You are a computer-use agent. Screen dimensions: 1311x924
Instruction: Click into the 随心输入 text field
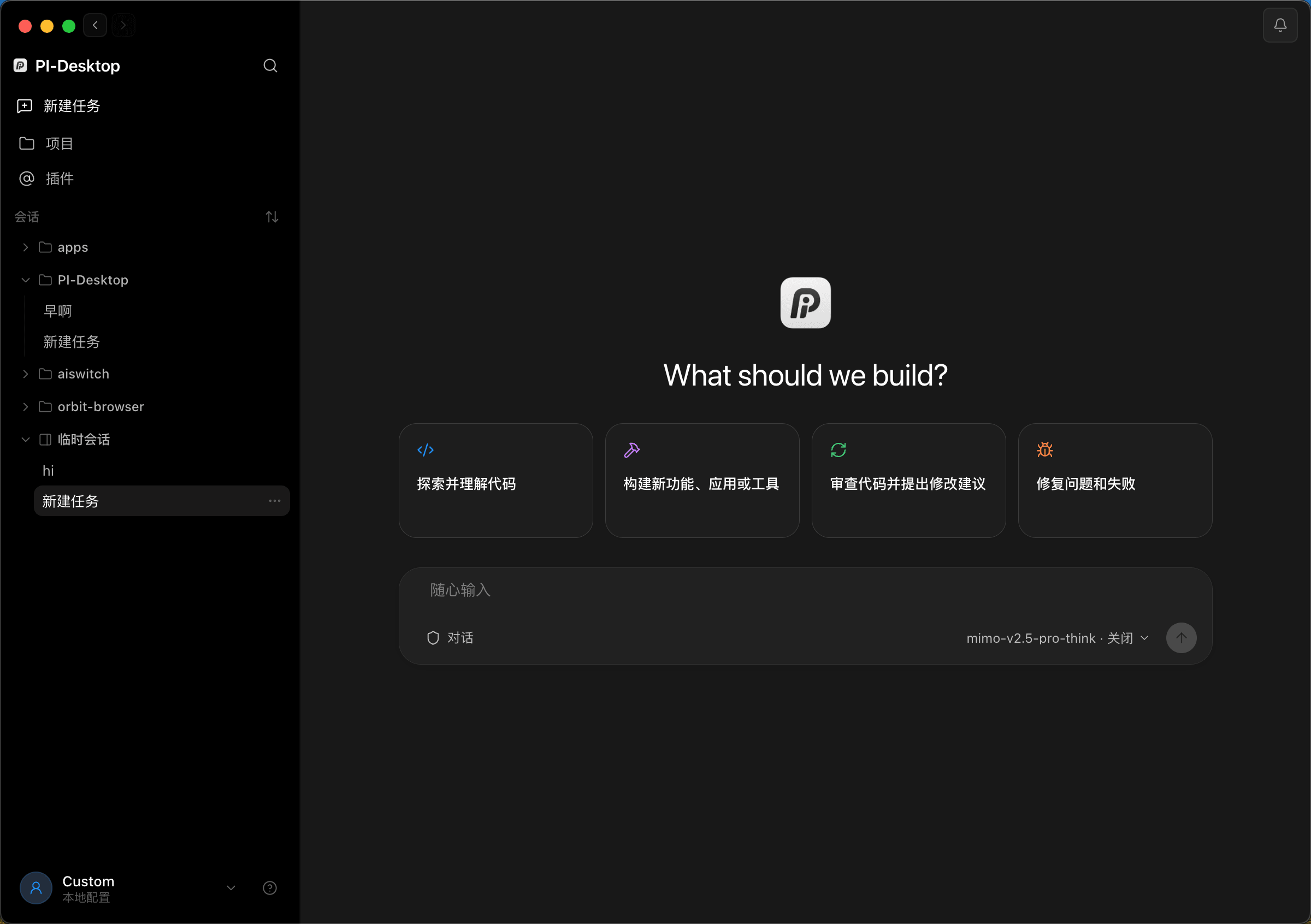pyautogui.click(x=805, y=590)
